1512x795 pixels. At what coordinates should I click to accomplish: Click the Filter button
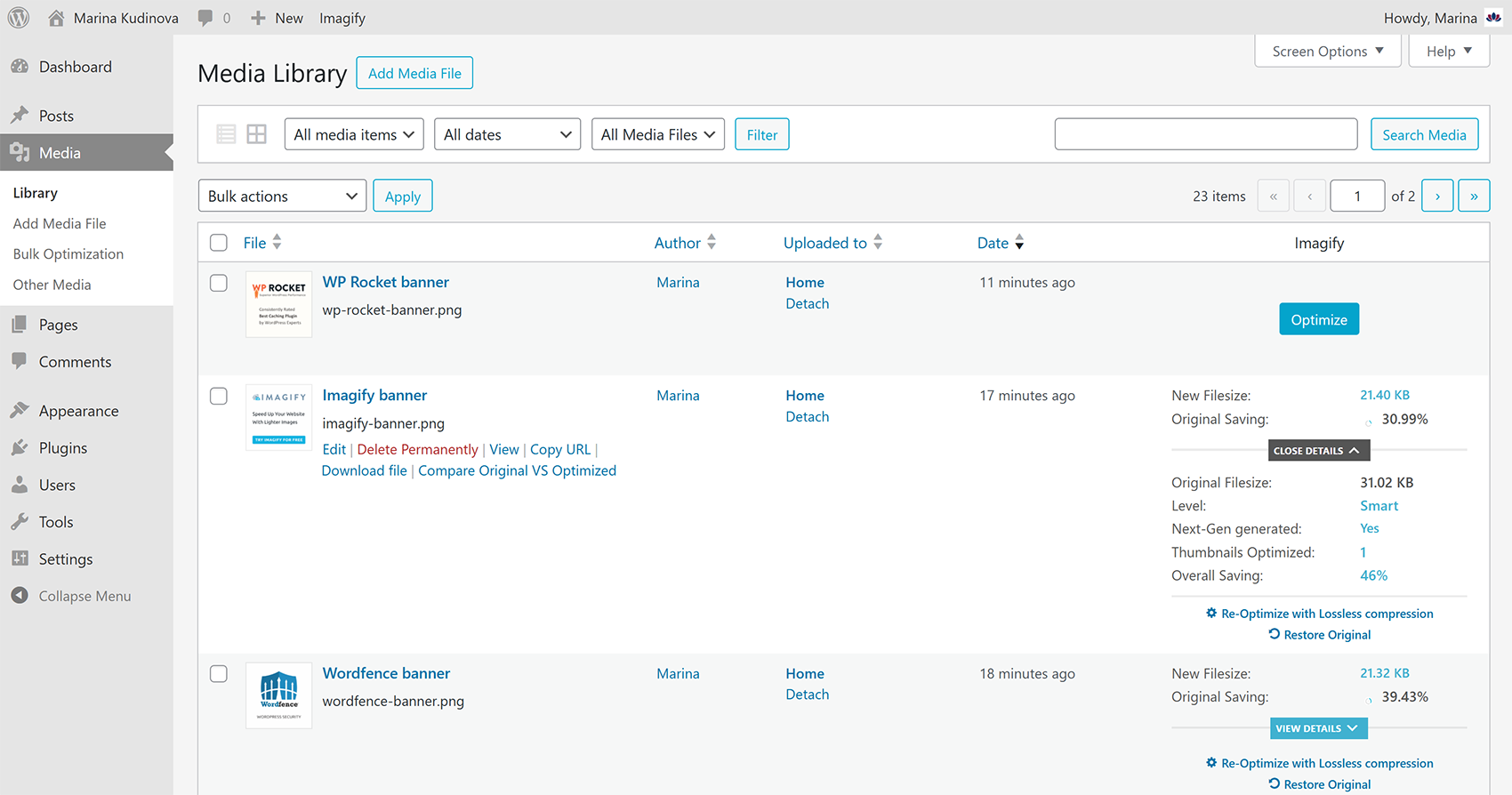[x=762, y=134]
